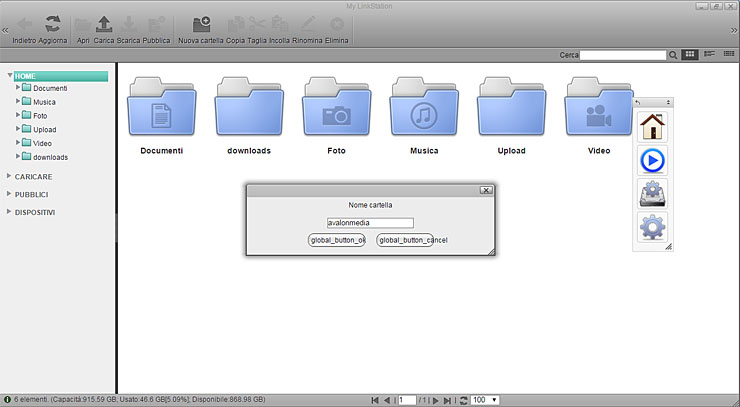This screenshot has width=740, height=407.
Task: Close the Nome cartella dialog
Action: [x=485, y=190]
